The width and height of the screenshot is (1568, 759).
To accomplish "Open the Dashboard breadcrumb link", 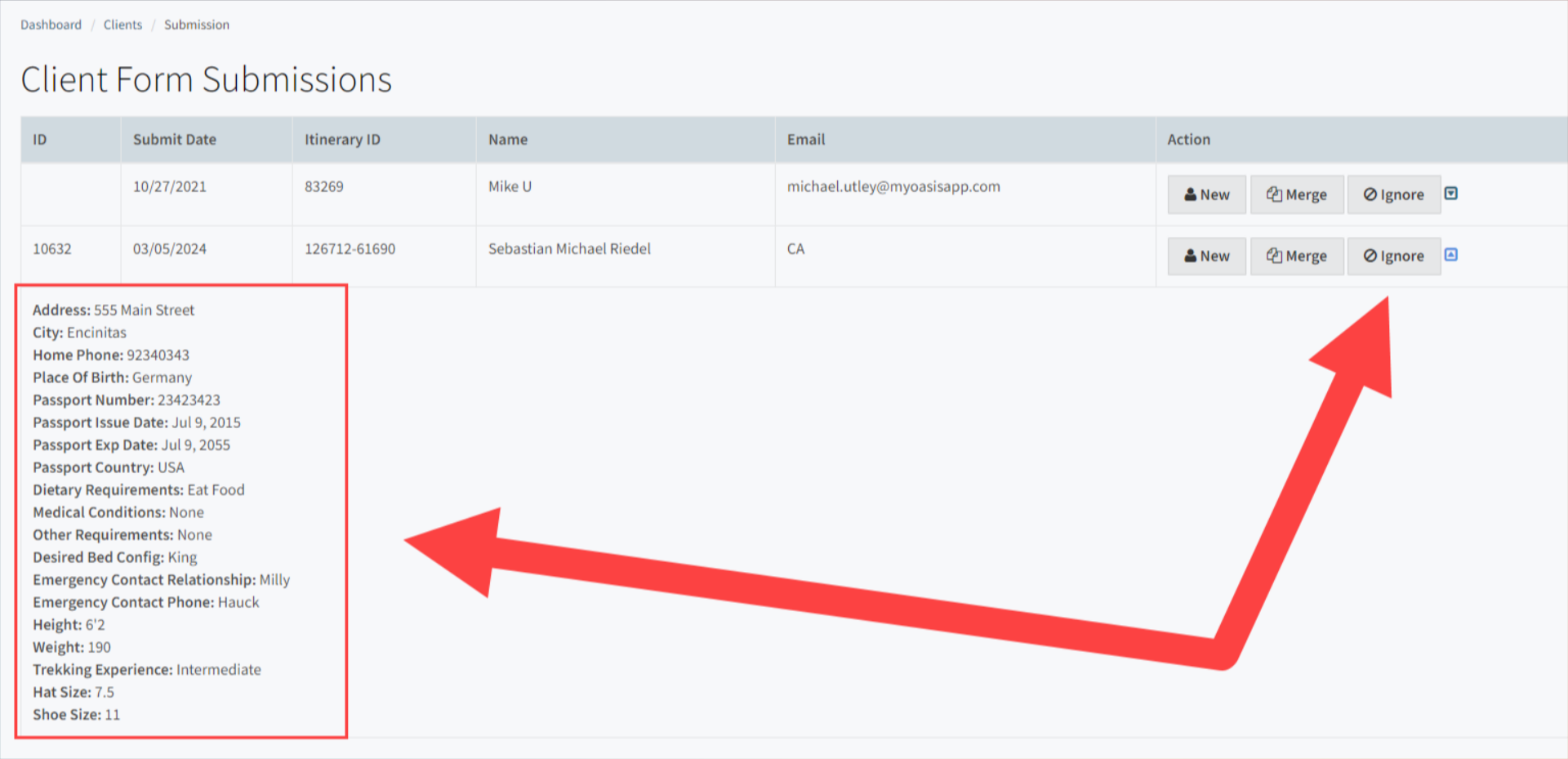I will (x=51, y=25).
